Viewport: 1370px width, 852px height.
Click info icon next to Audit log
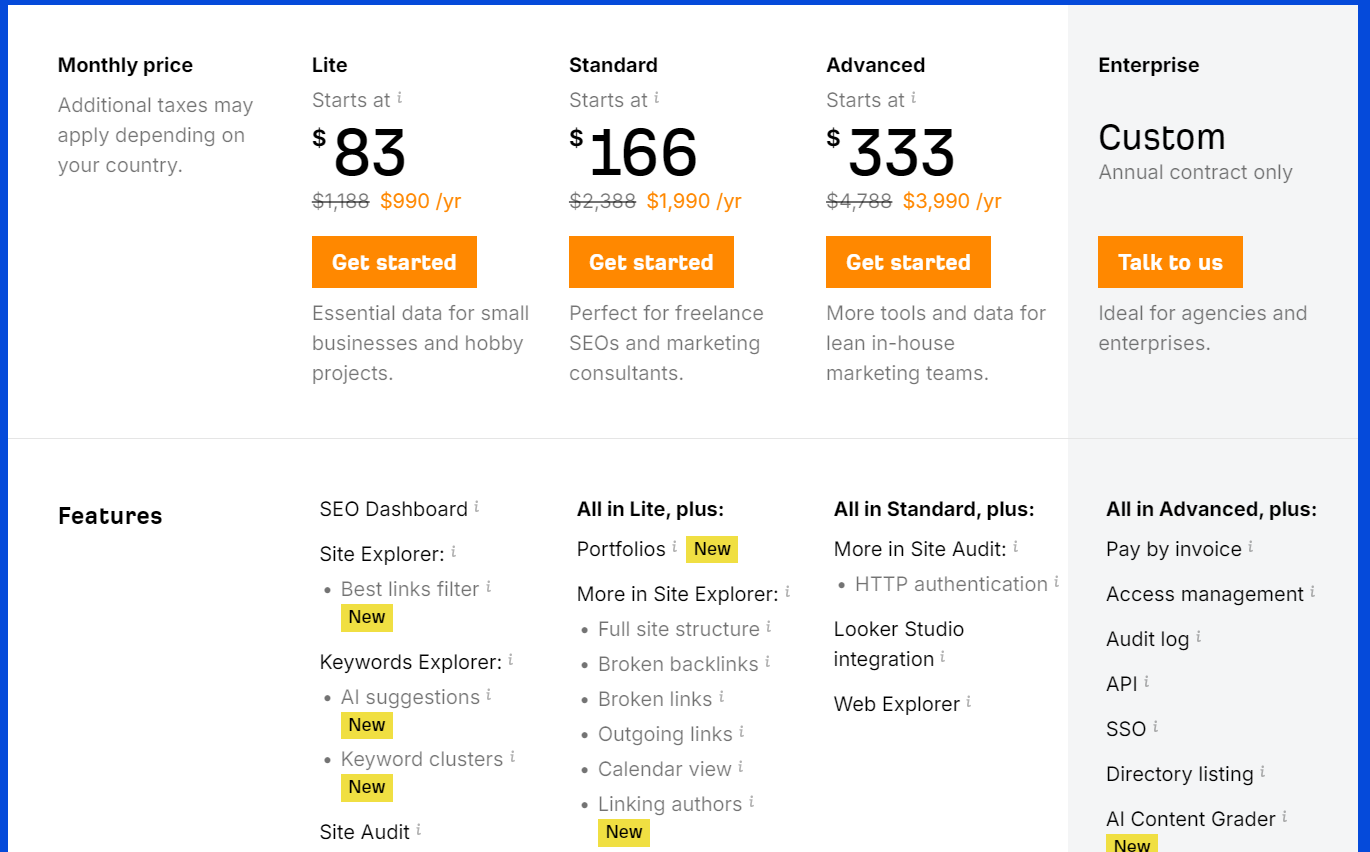1199,637
